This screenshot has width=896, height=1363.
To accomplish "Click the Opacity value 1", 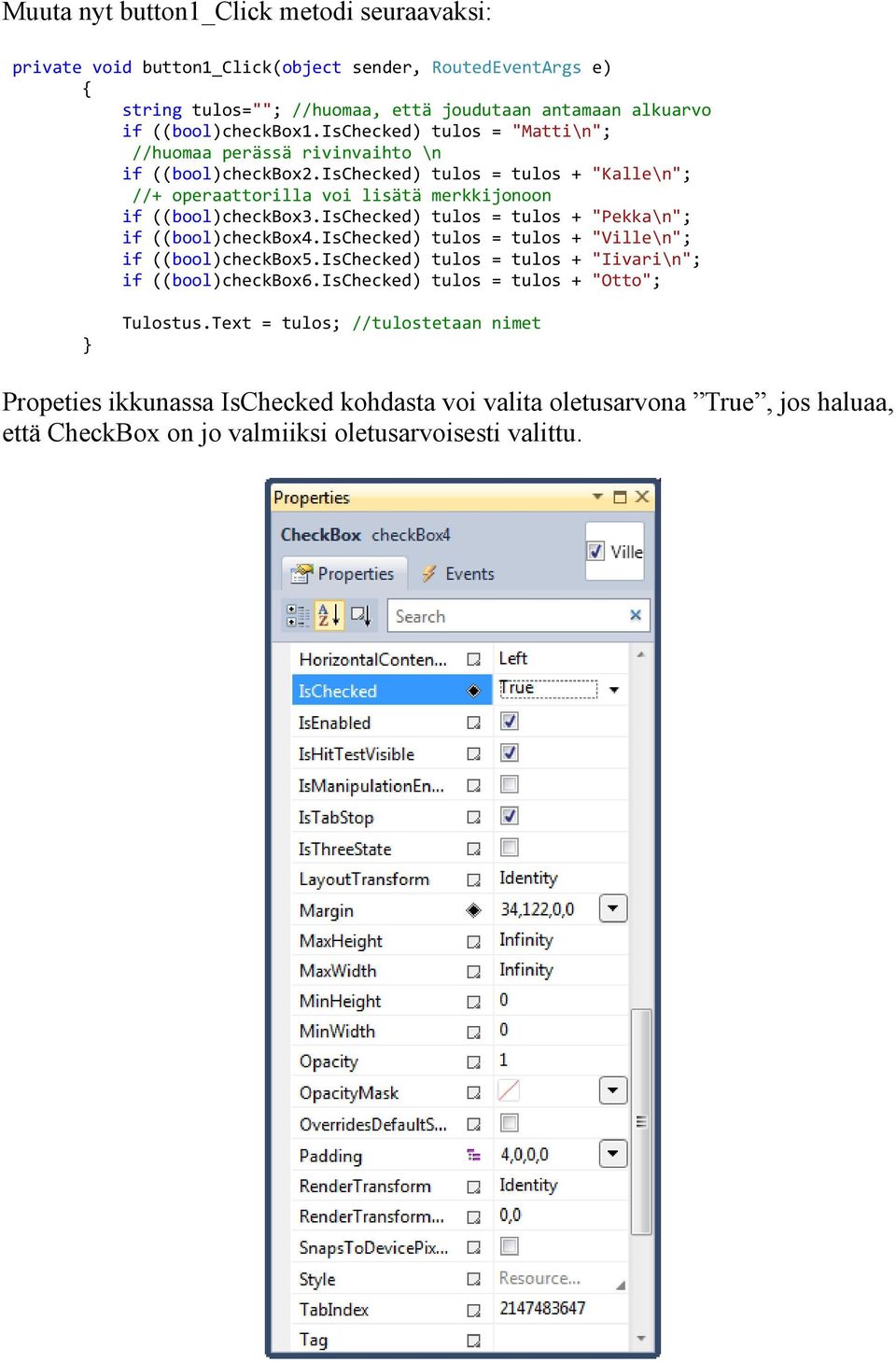I will [x=503, y=1061].
